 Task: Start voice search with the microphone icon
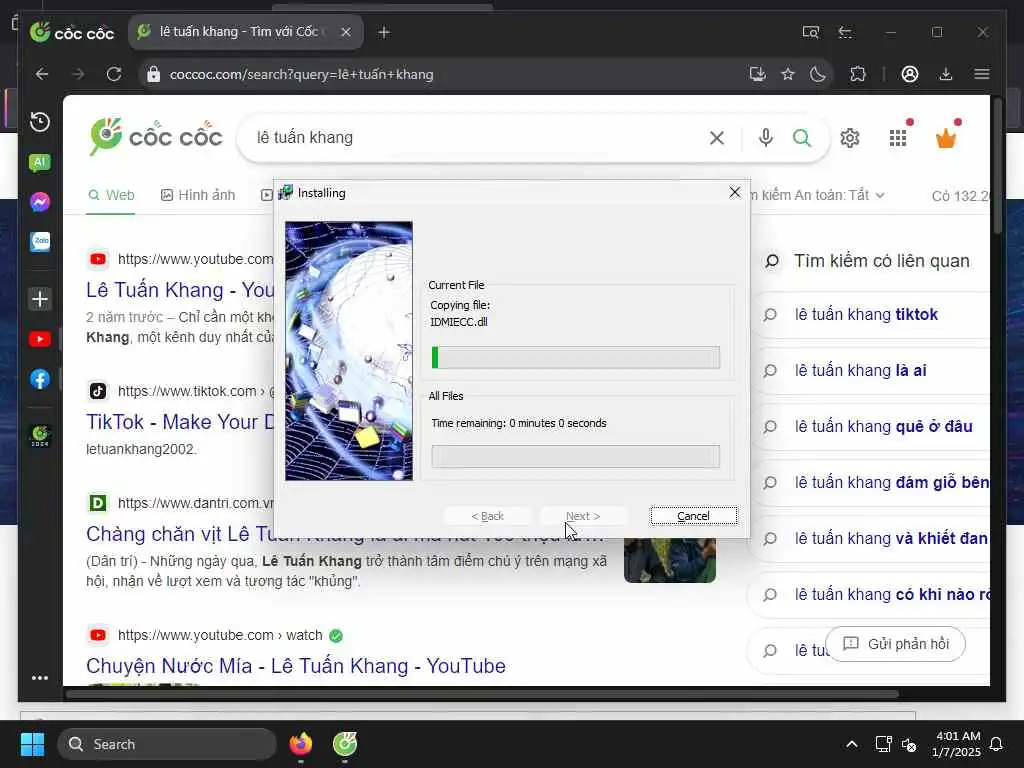(766, 138)
